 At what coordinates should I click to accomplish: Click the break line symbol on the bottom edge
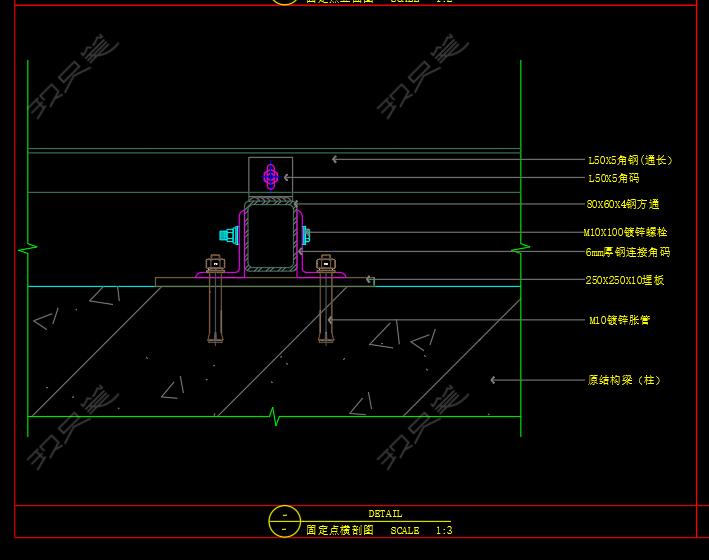pos(273,414)
